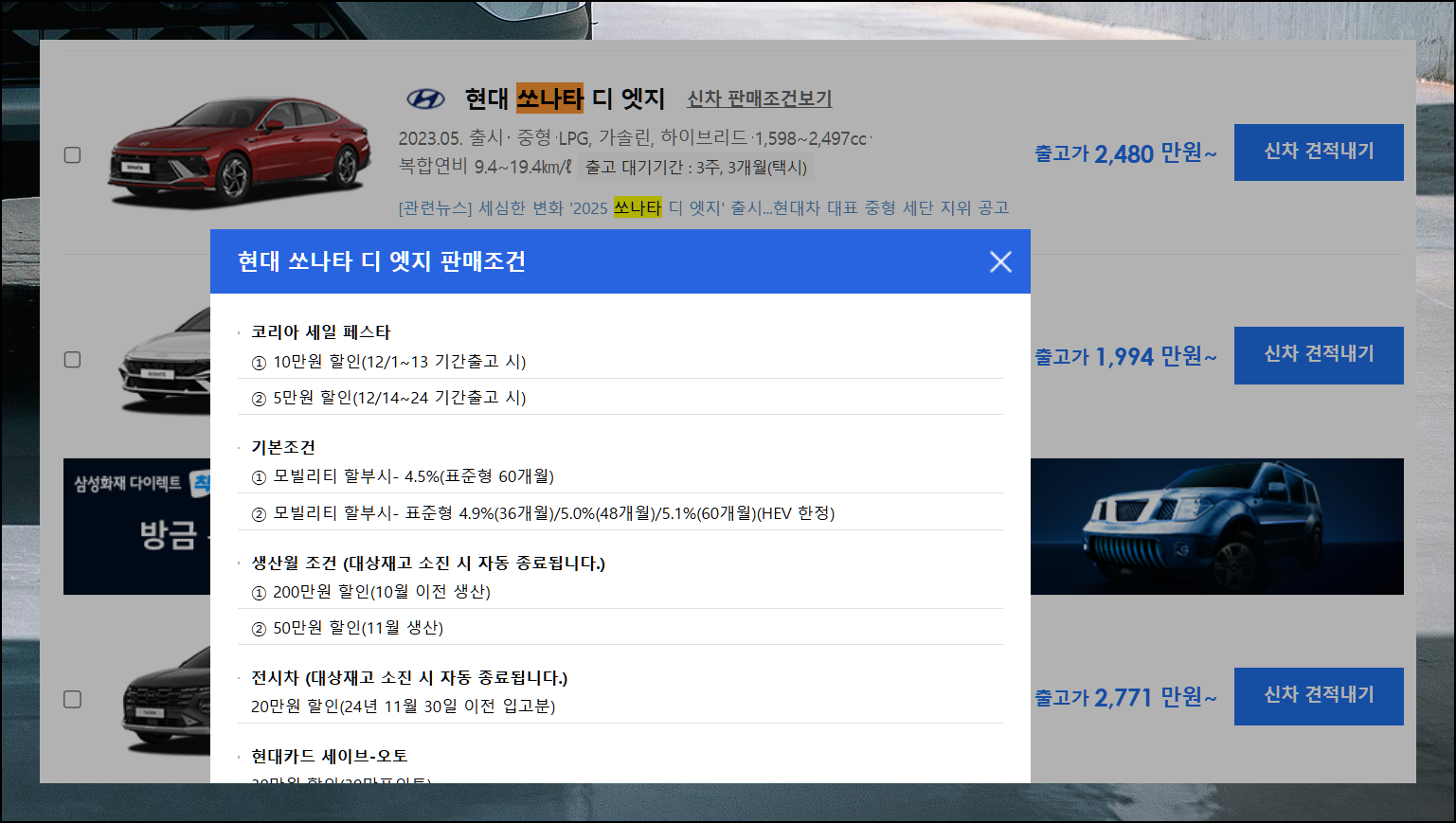Click the Hyundai logo icon
Screen dimensions: 1456x823
[425, 98]
